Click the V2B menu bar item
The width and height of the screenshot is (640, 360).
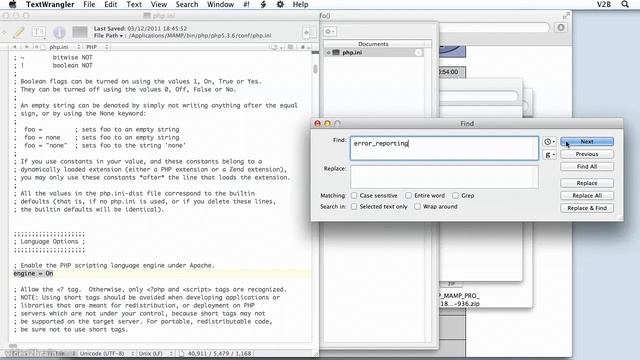coord(604,4)
